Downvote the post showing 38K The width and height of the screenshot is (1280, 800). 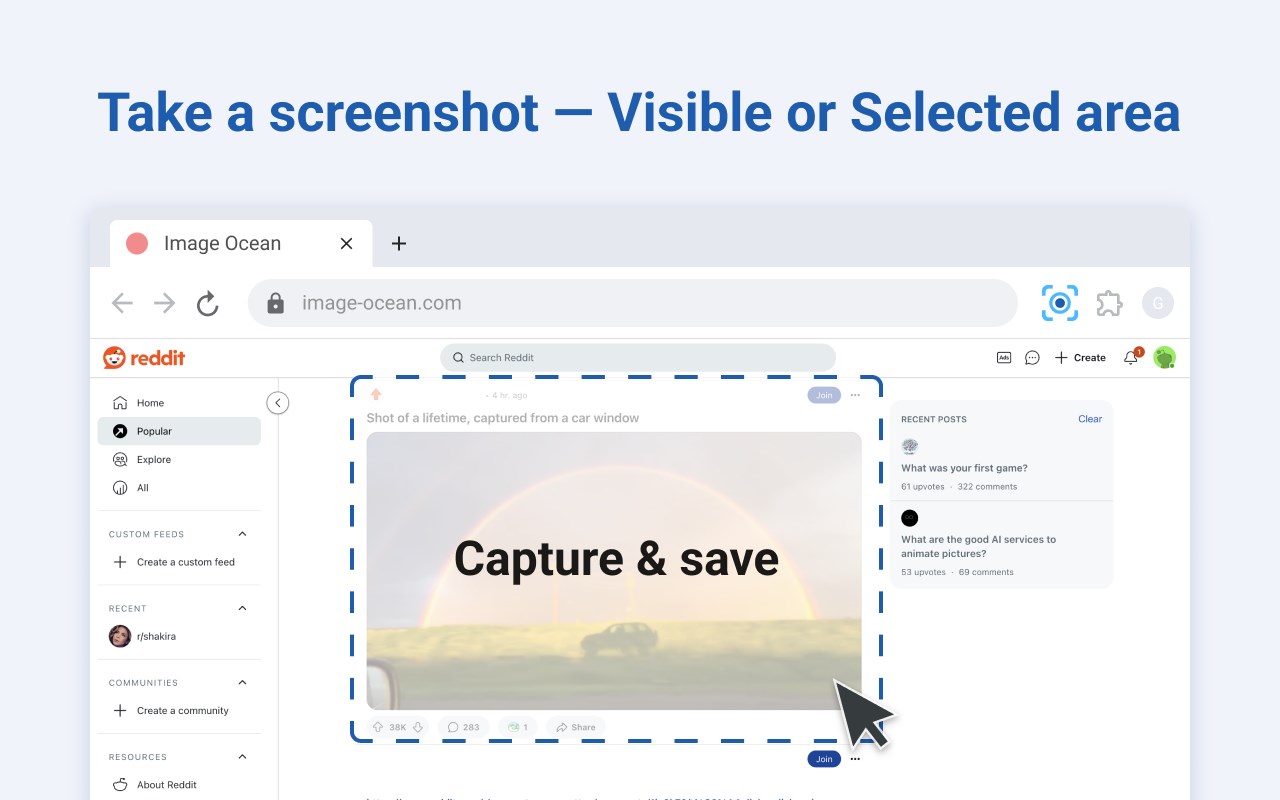[418, 727]
